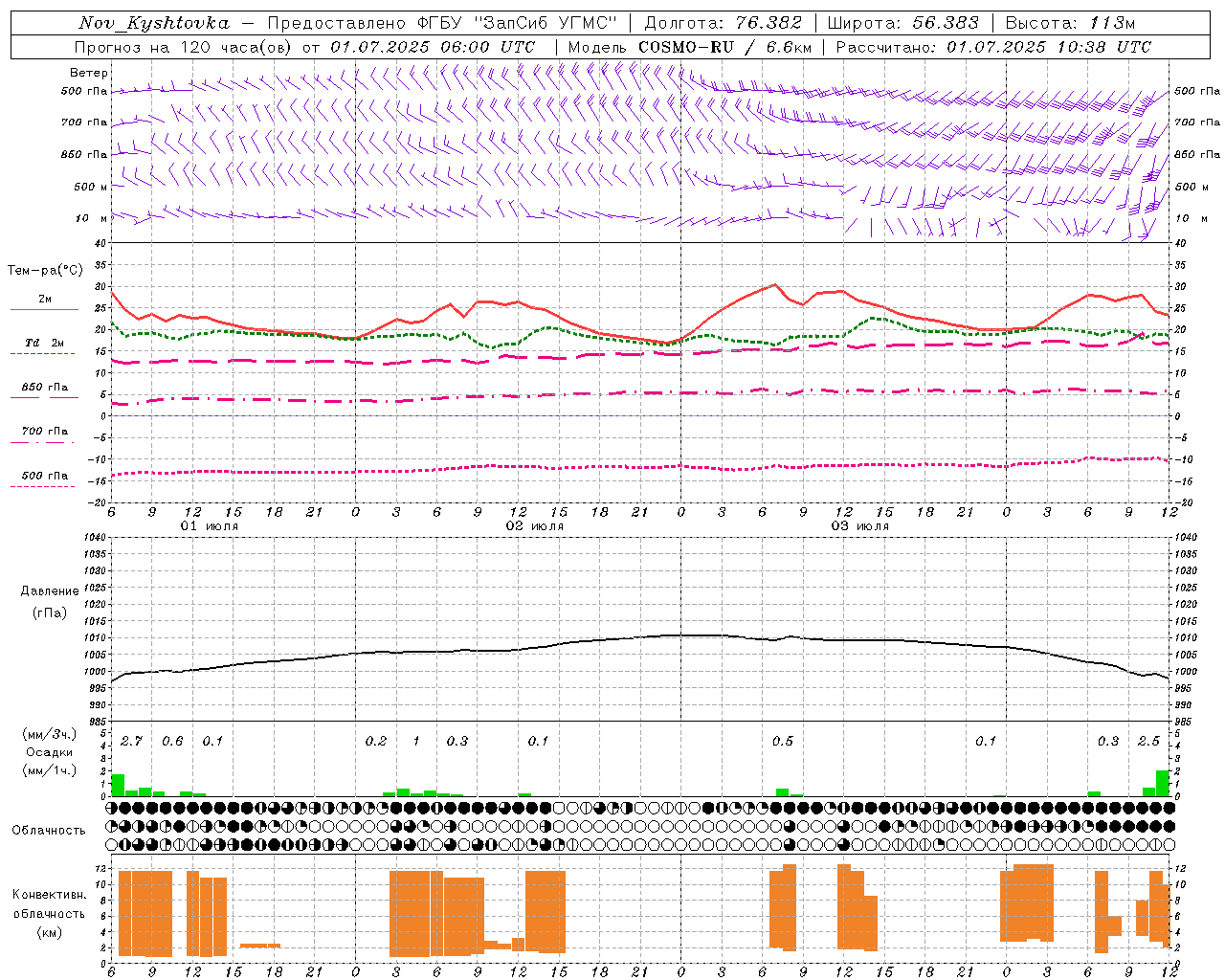Click 'Рассчитано: 01.07.2025 10:38 UTC' text

(x=993, y=47)
